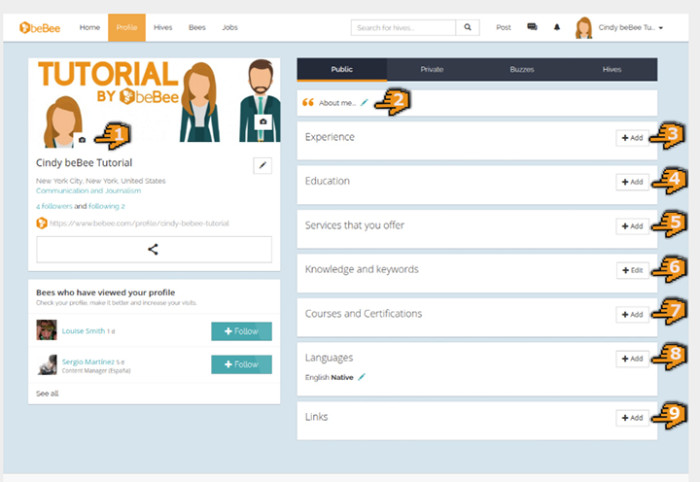Screen dimensions: 700x482
Task: Click the Cindy beBee Tutorial name
Action: 84,163
